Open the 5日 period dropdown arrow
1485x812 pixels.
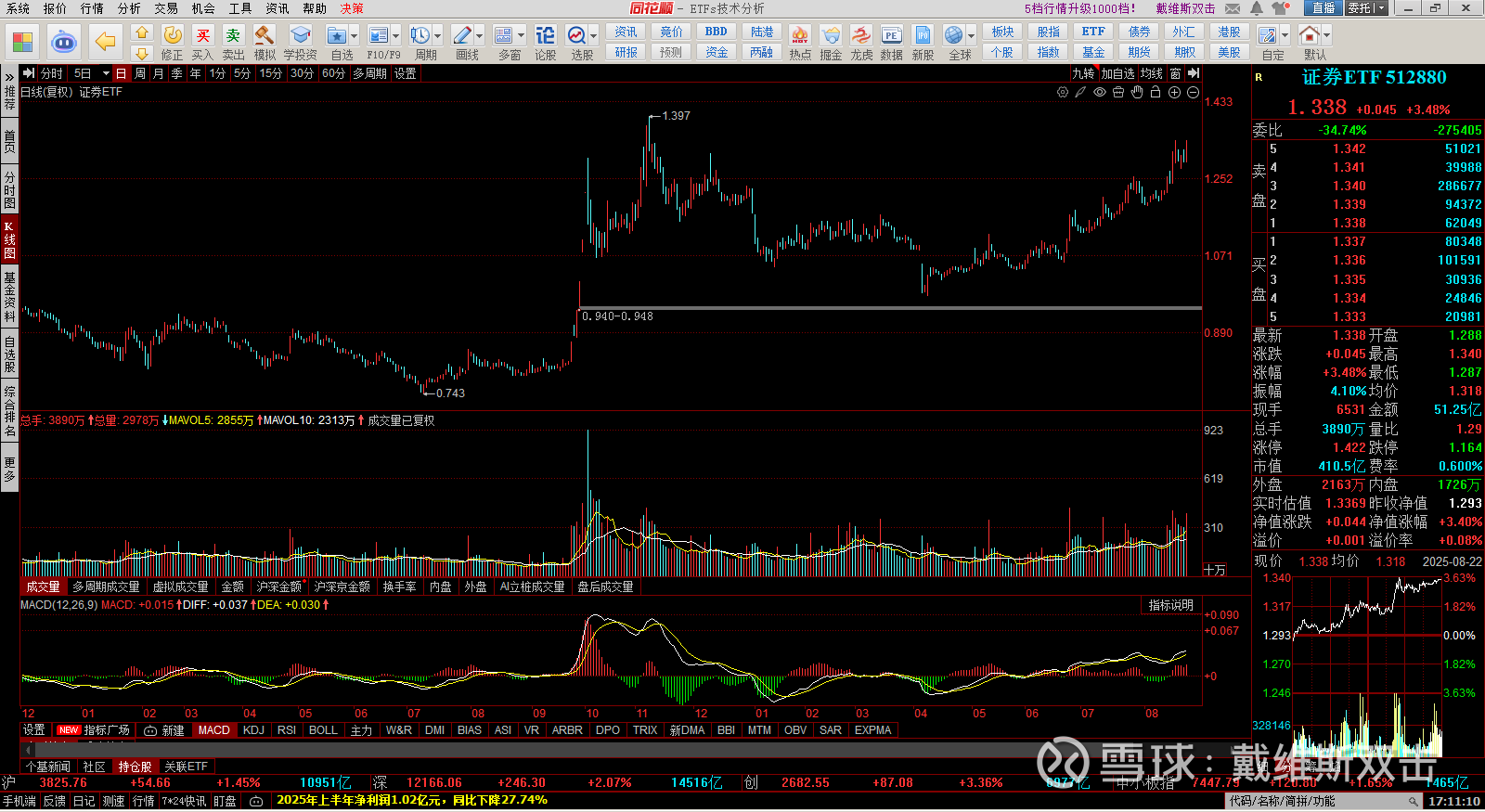(106, 73)
